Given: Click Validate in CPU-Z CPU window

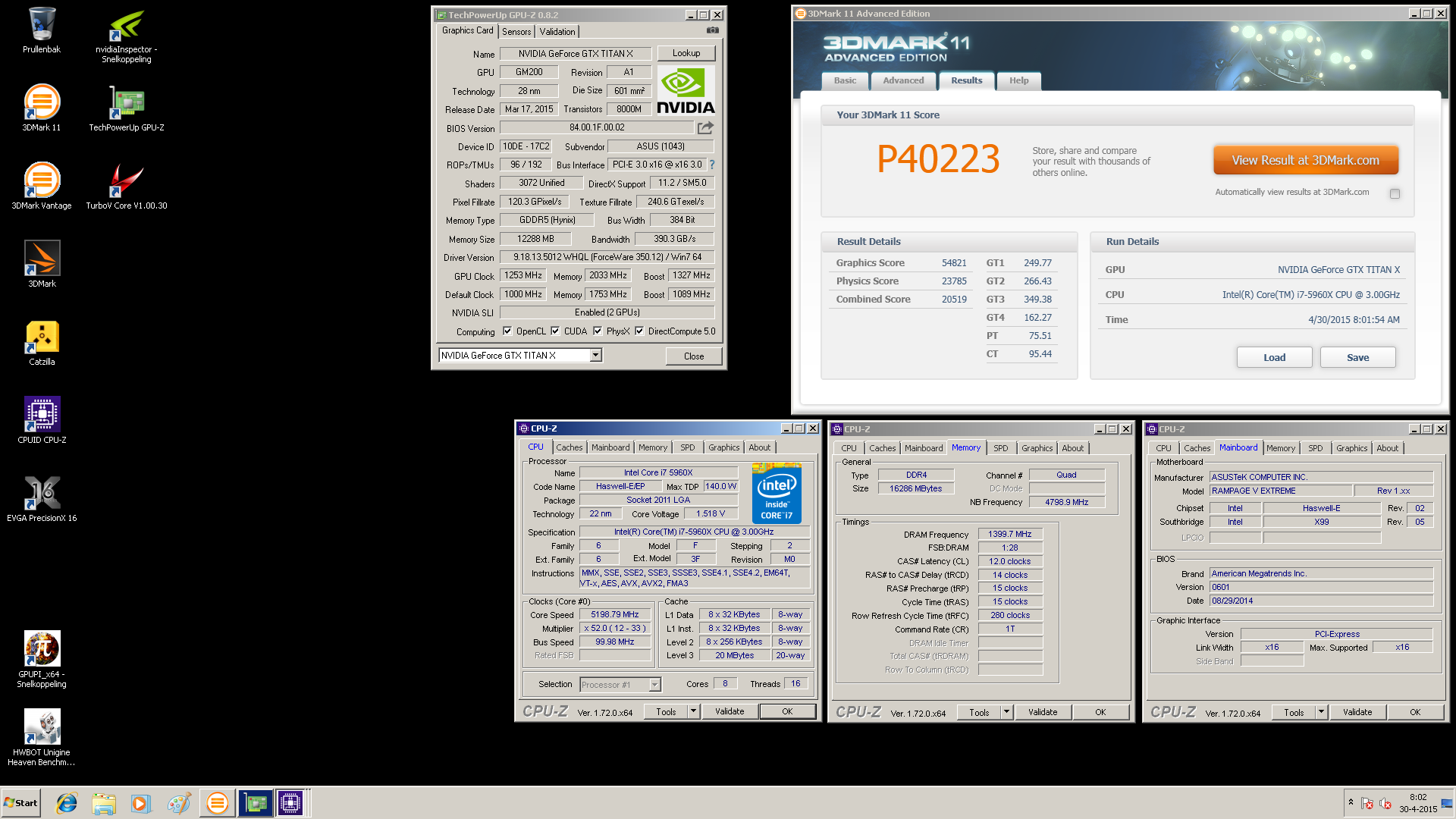Looking at the screenshot, I should [730, 711].
